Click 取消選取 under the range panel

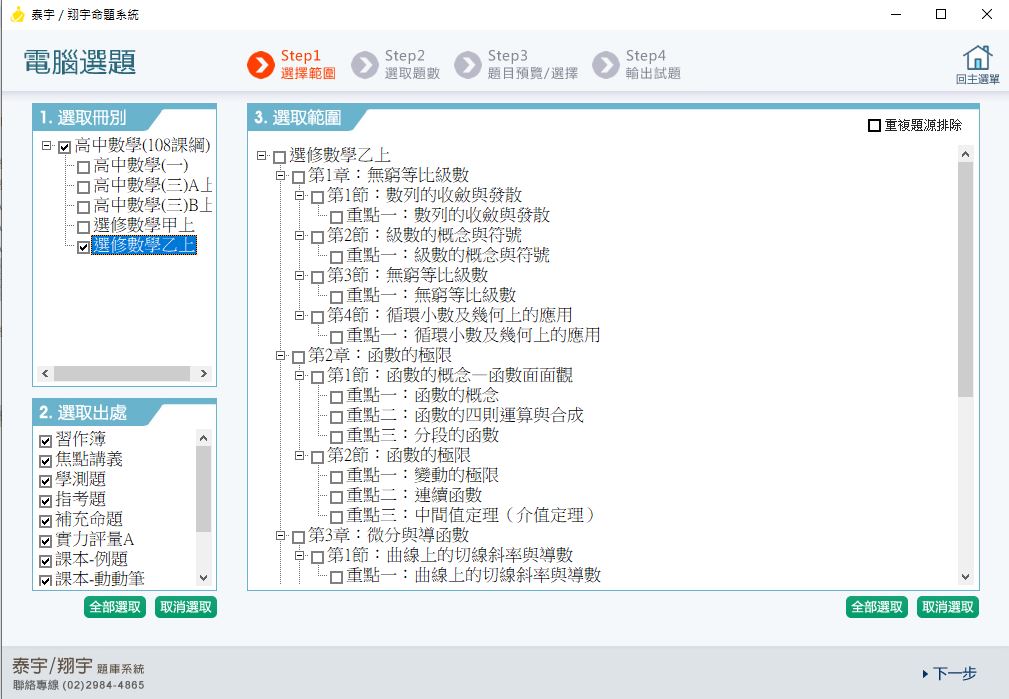948,607
